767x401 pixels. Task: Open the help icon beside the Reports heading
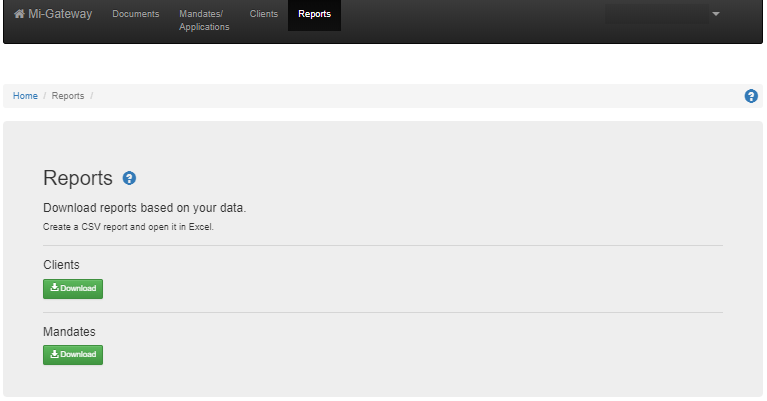tap(129, 178)
